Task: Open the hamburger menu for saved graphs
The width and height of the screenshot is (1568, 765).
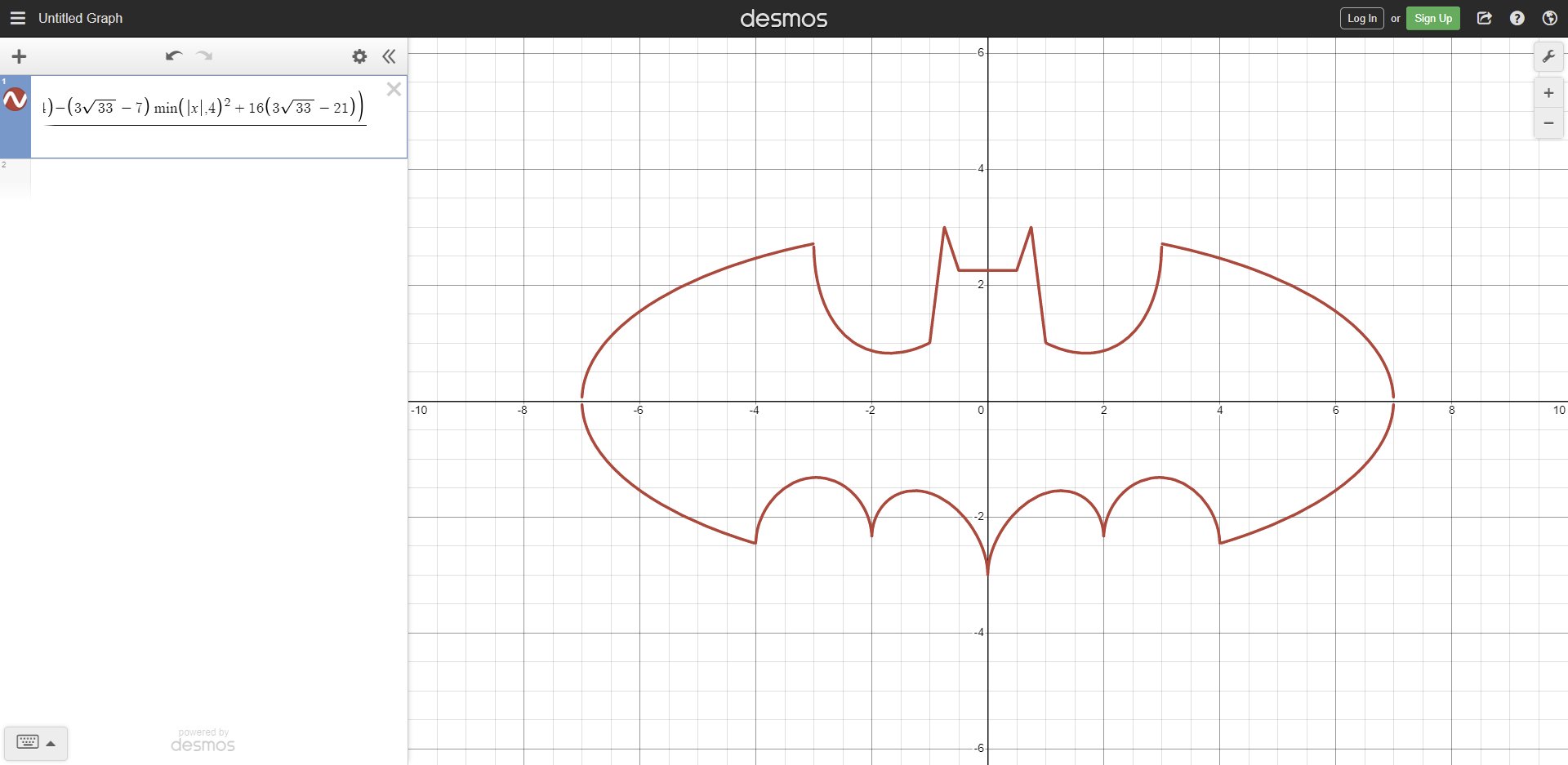Action: point(17,18)
